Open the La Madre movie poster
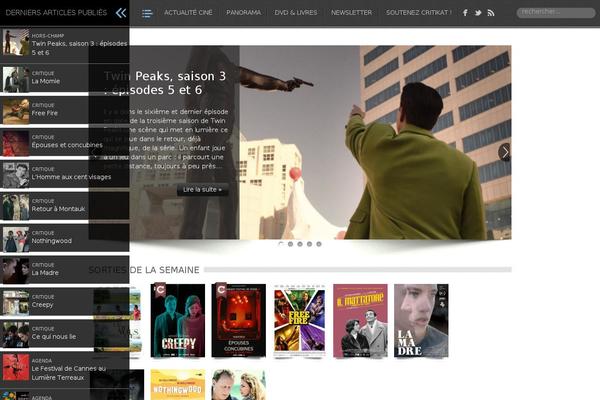The height and width of the screenshot is (400, 600). [x=421, y=321]
